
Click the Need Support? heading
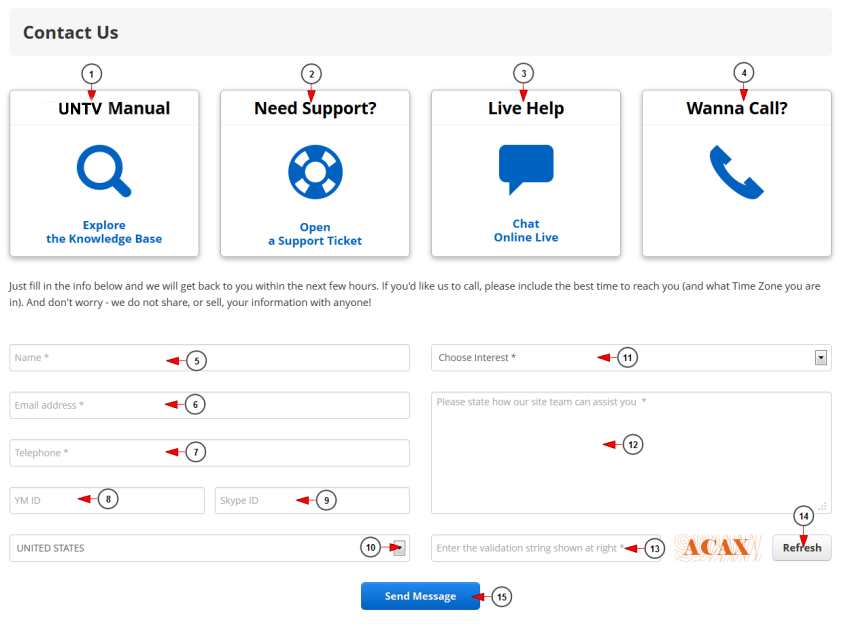(x=315, y=109)
